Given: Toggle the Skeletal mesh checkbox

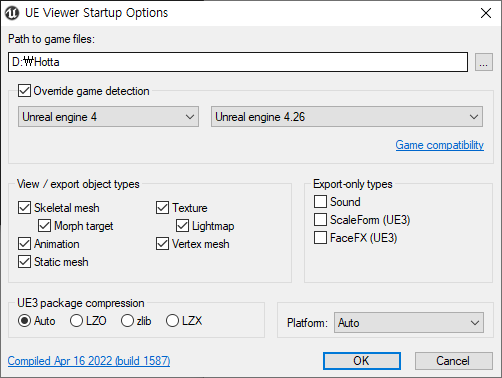Looking at the screenshot, I should [x=24, y=208].
